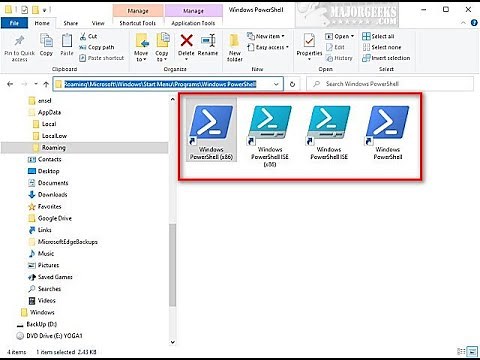The image size is (480, 360).
Task: Click Select all
Action: coord(378,36)
